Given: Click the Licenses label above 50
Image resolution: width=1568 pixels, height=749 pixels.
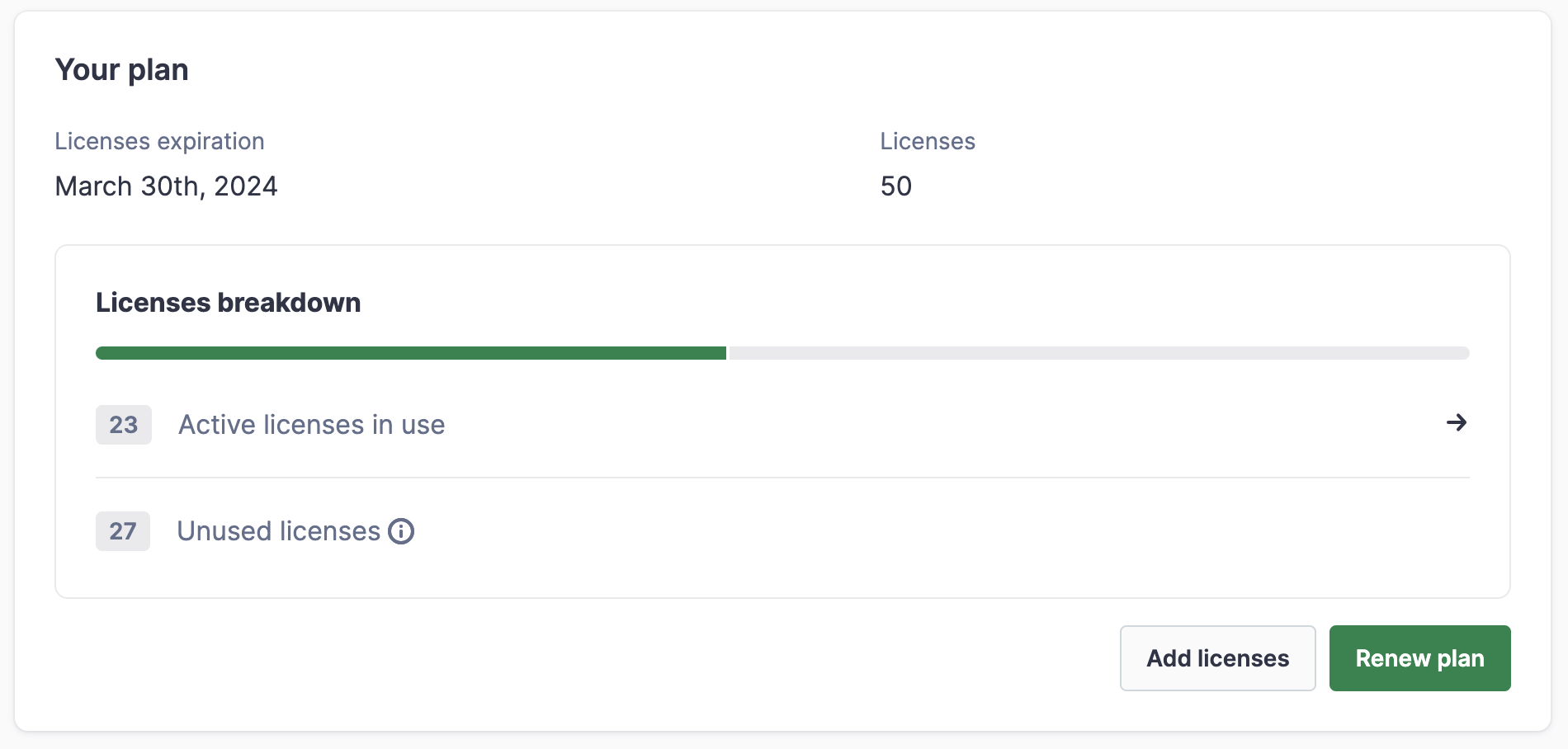Looking at the screenshot, I should point(928,141).
